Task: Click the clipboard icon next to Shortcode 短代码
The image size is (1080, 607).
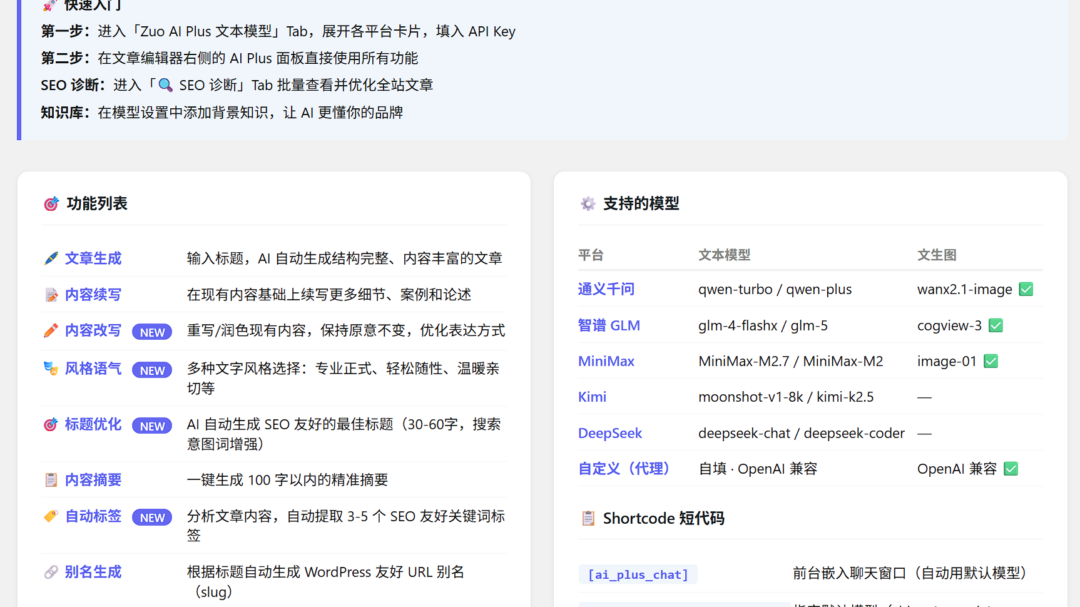Action: pyautogui.click(x=588, y=518)
